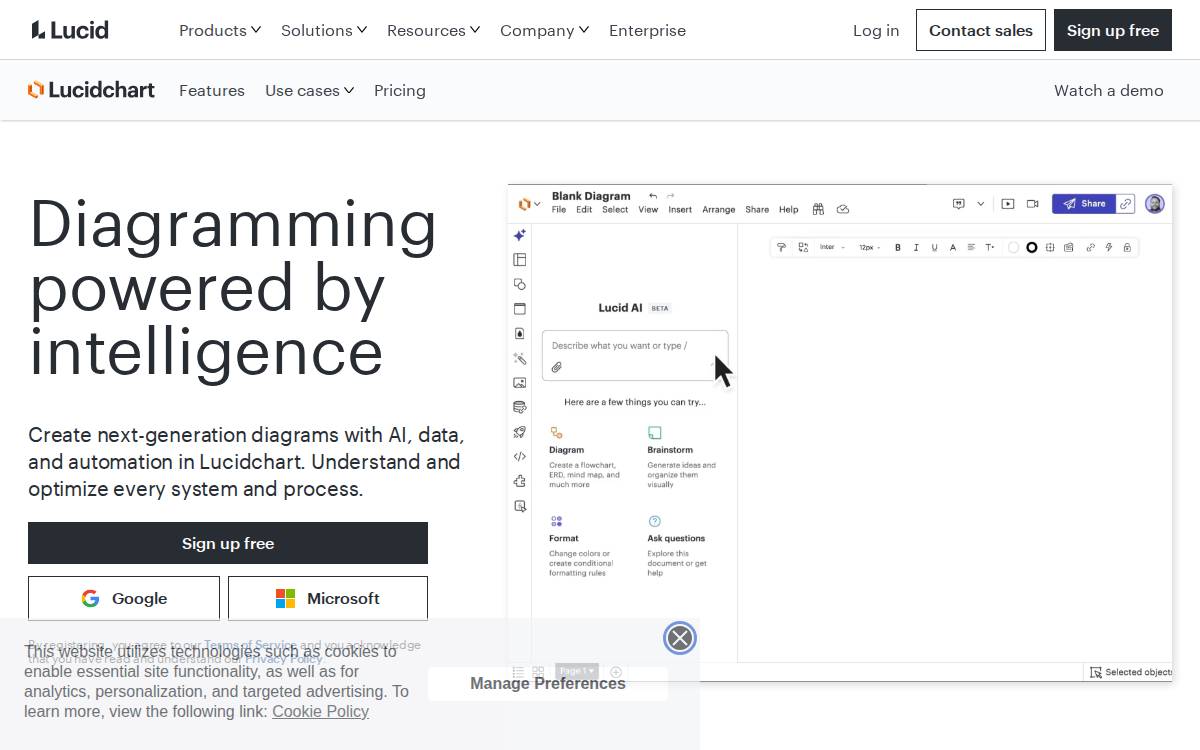Open the templates layout panel icon

(520, 260)
